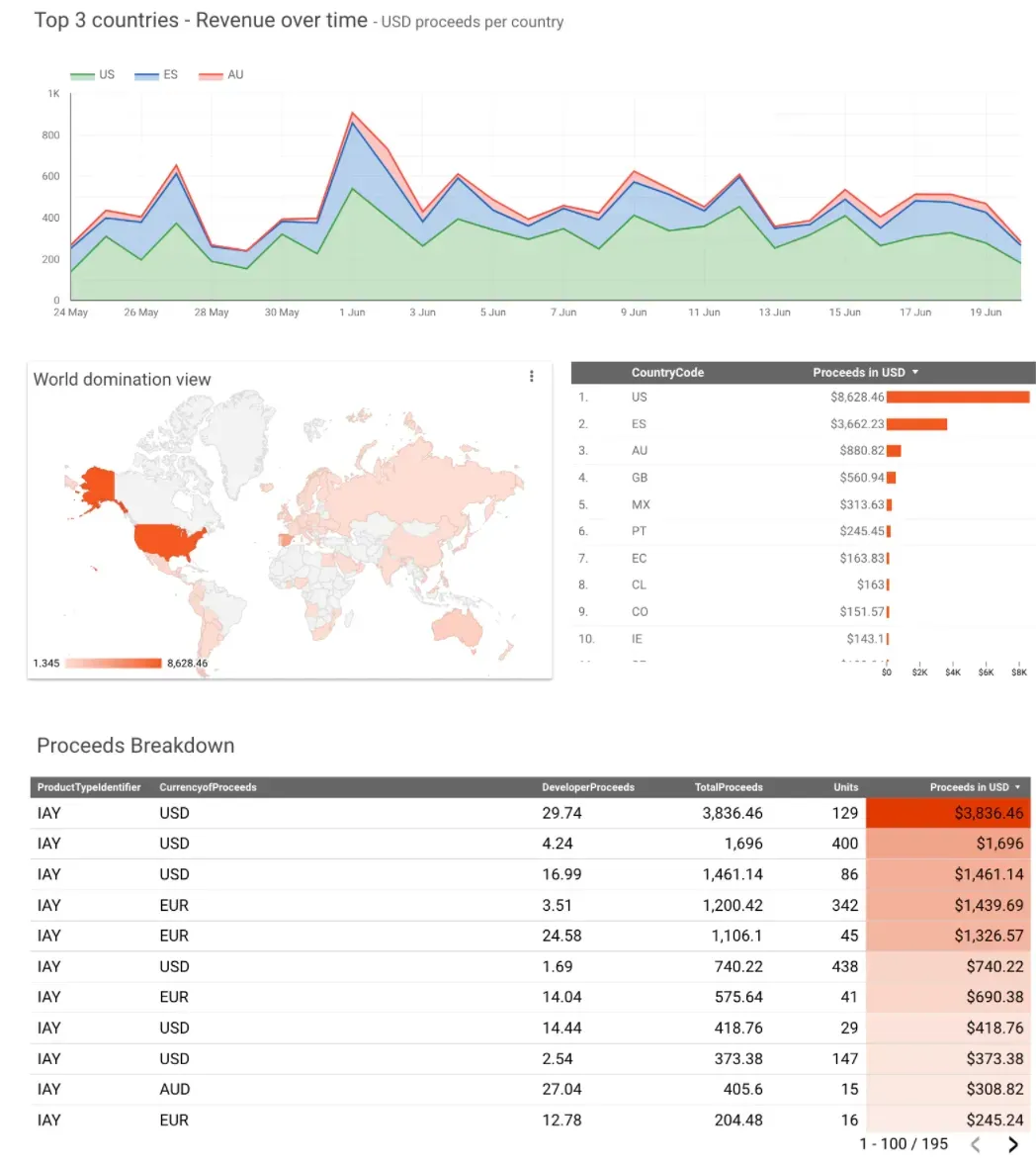The image size is (1036, 1166).
Task: Click the Units value 438
Action: [844, 966]
